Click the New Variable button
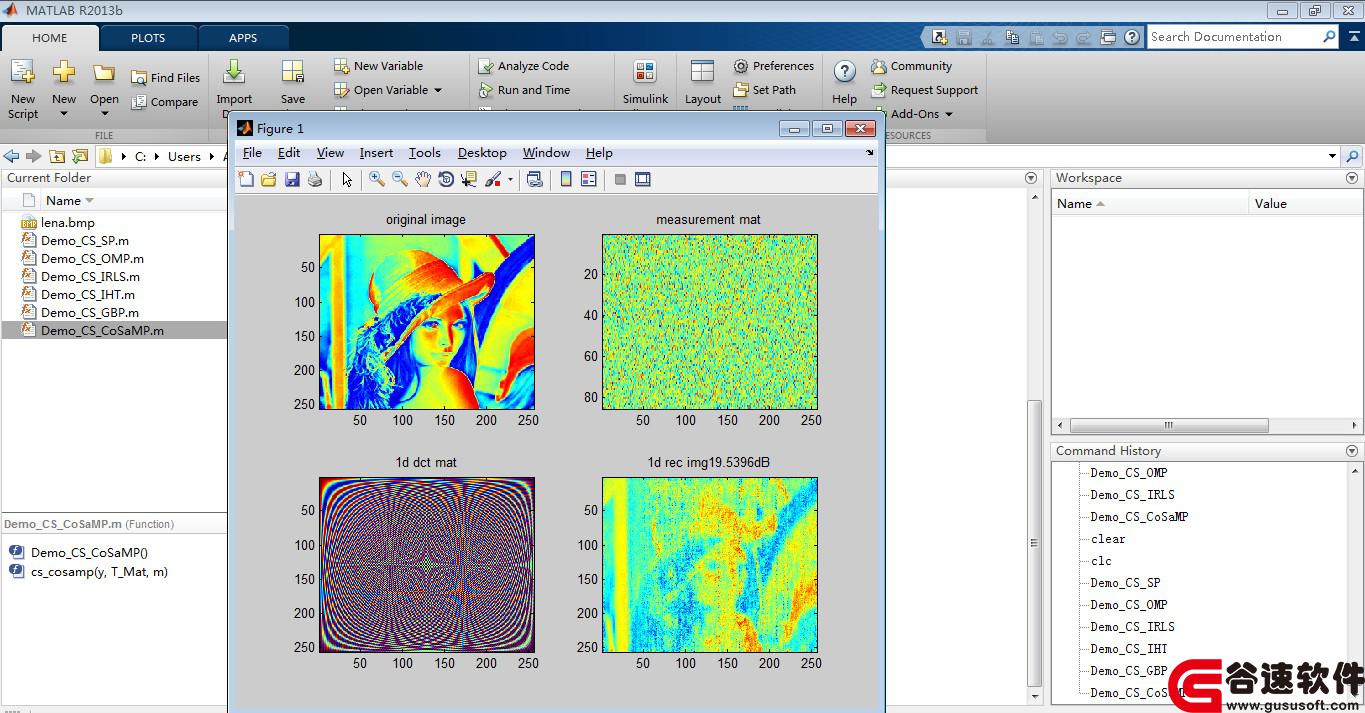This screenshot has height=713, width=1365. click(378, 66)
